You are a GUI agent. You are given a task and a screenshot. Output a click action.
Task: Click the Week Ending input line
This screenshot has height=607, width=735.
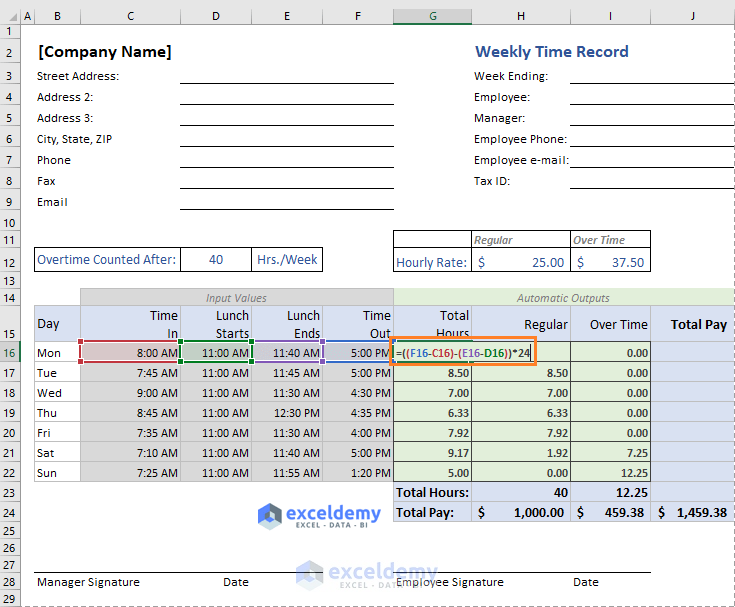(x=652, y=76)
